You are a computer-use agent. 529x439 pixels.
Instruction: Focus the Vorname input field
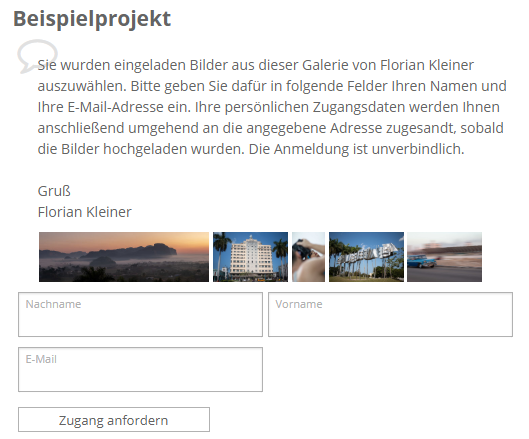[390, 314]
